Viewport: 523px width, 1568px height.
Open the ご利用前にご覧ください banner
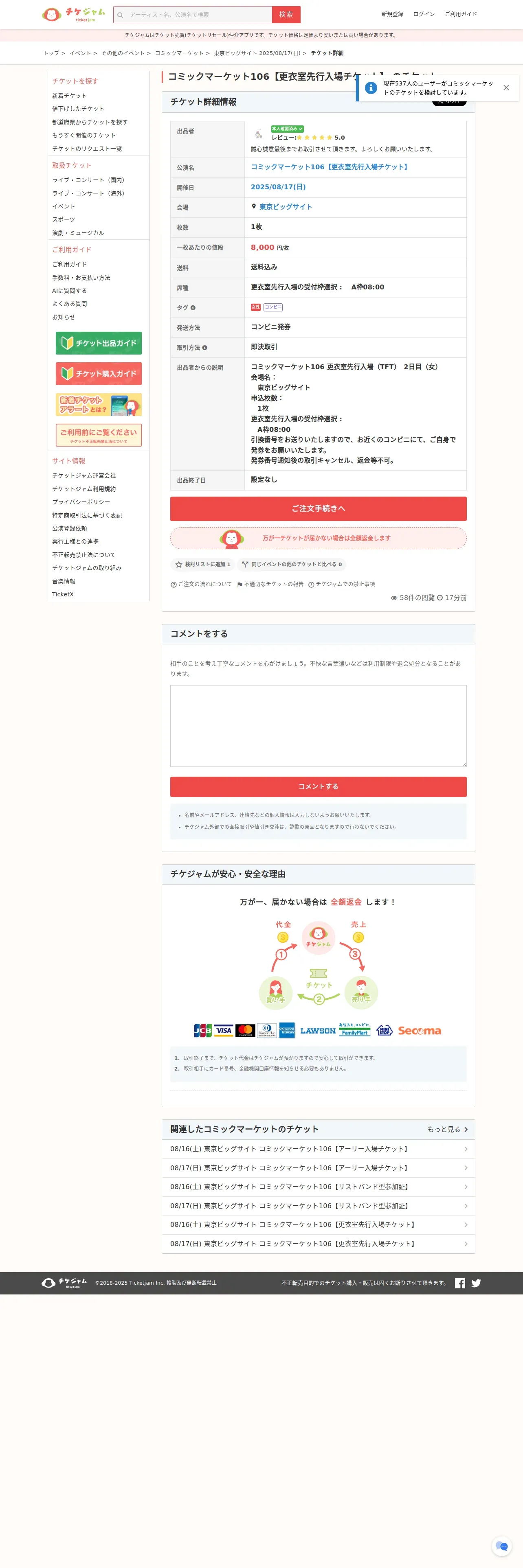(99, 435)
